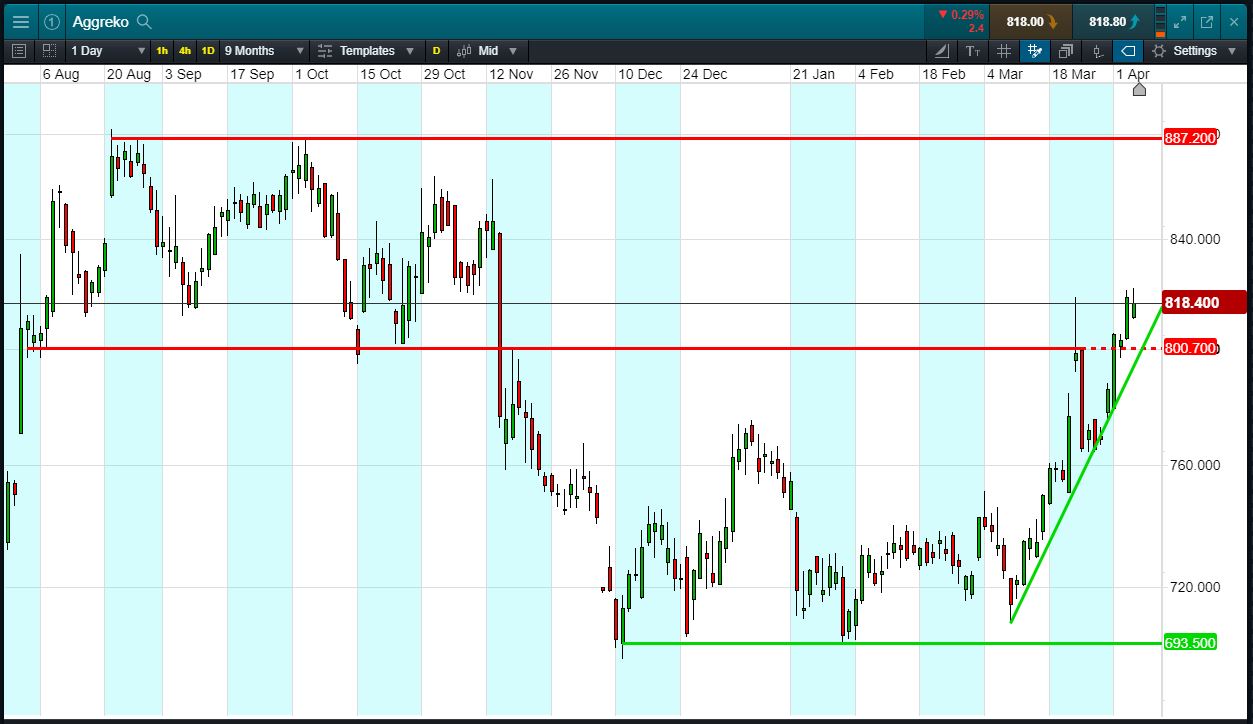
Task: Switch to the 1D timeframe
Action: point(208,50)
